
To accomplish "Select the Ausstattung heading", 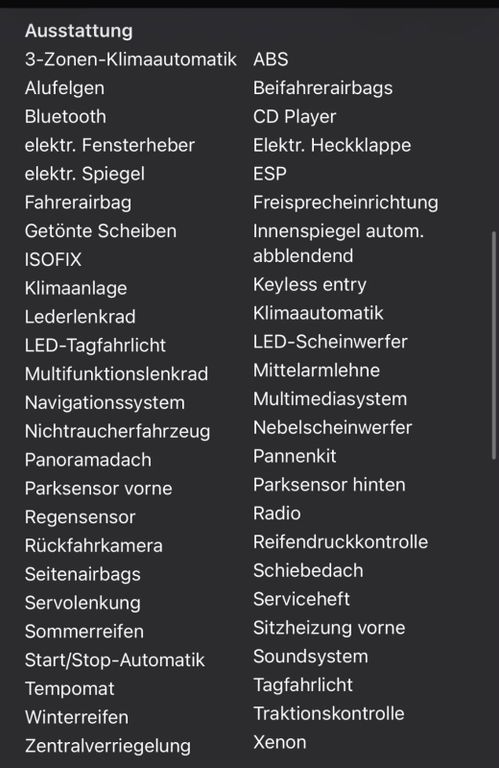I will click(79, 31).
